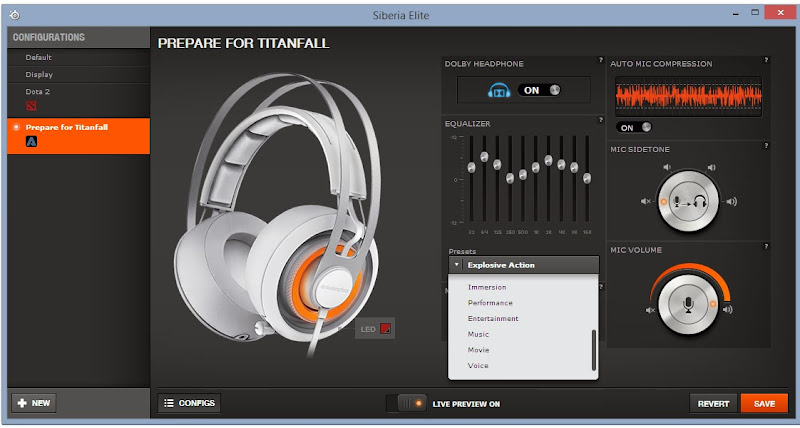This screenshot has width=800, height=428.
Task: Click the SteelSeries logo in the title bar
Action: point(15,15)
